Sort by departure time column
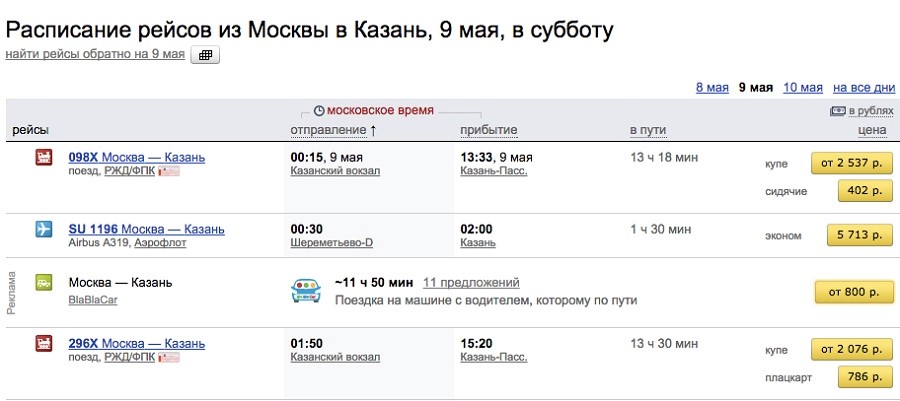 pyautogui.click(x=333, y=131)
